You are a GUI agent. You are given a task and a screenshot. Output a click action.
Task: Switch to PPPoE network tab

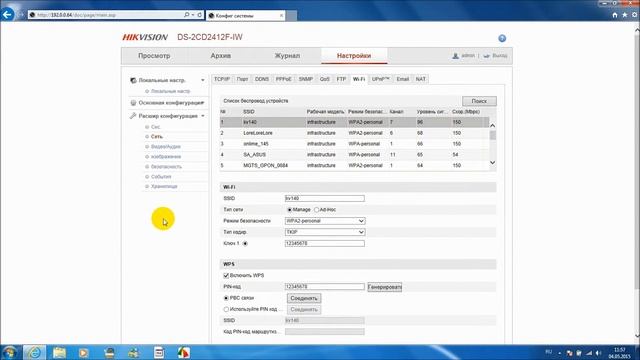(284, 79)
